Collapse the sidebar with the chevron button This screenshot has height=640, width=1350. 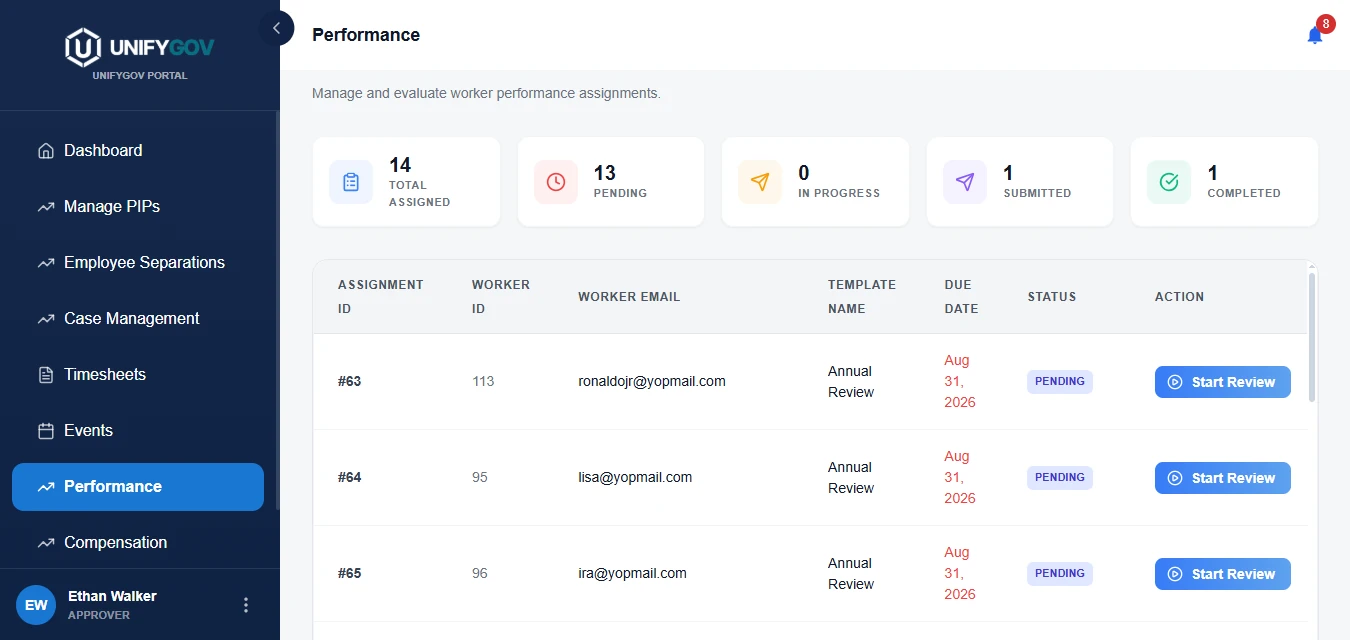pyautogui.click(x=276, y=28)
